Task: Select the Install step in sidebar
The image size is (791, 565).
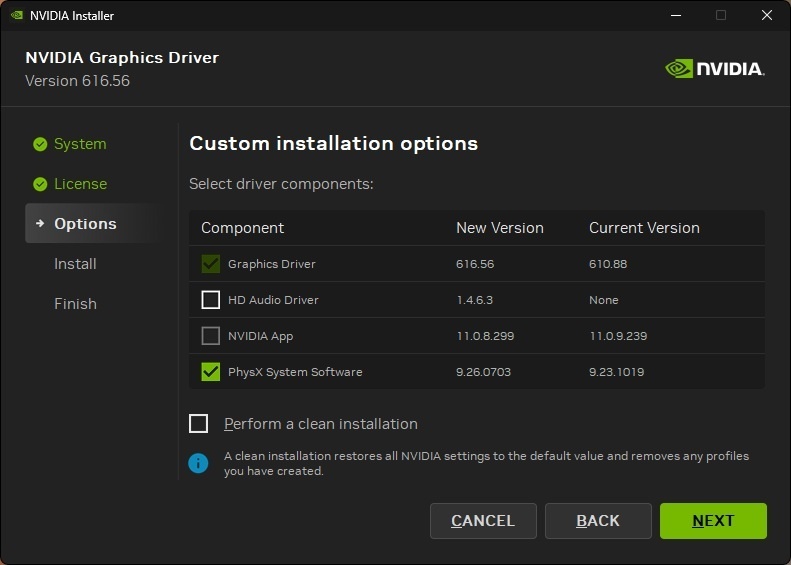Action: pyautogui.click(x=75, y=264)
